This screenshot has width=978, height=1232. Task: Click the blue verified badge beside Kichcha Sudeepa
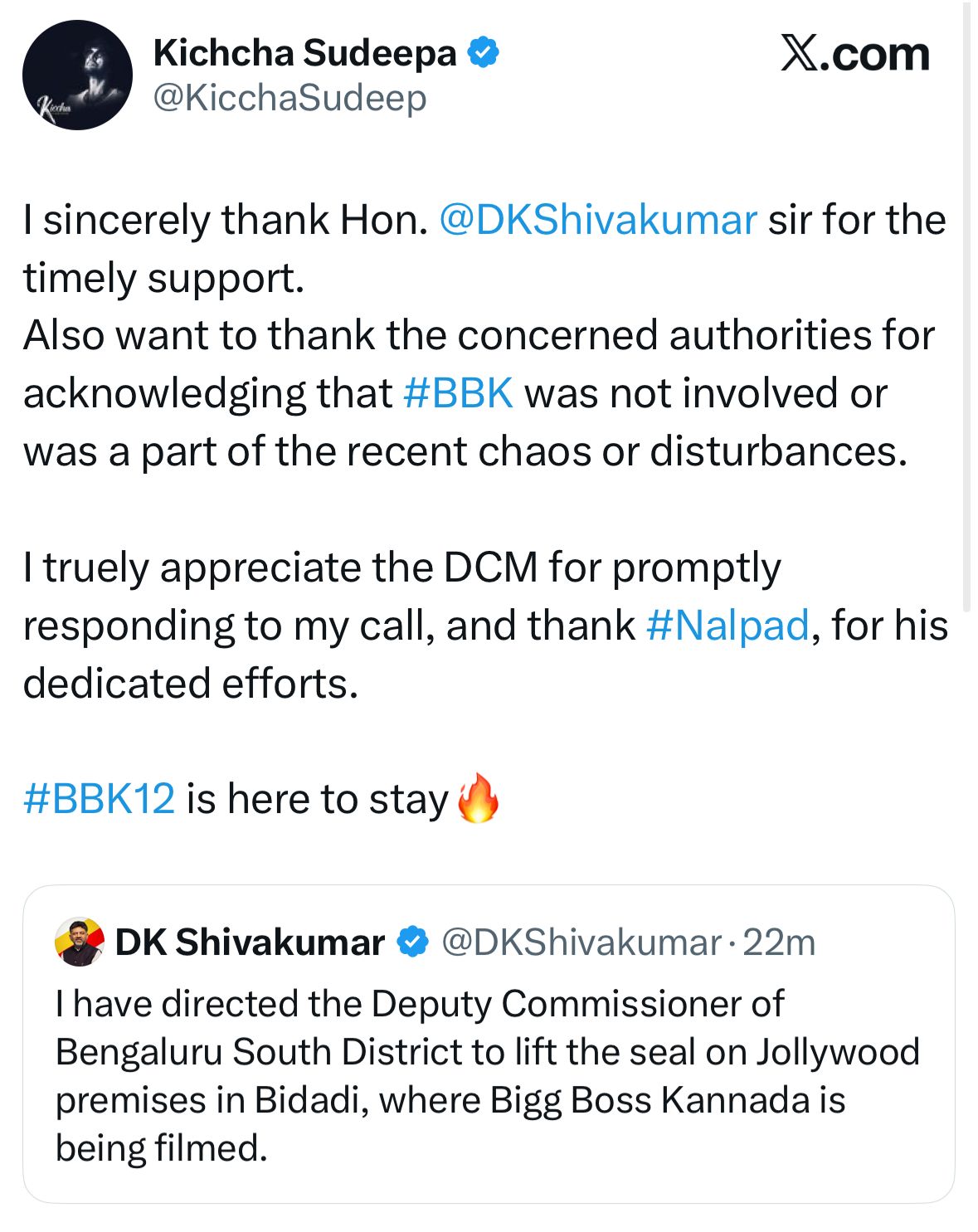[483, 53]
